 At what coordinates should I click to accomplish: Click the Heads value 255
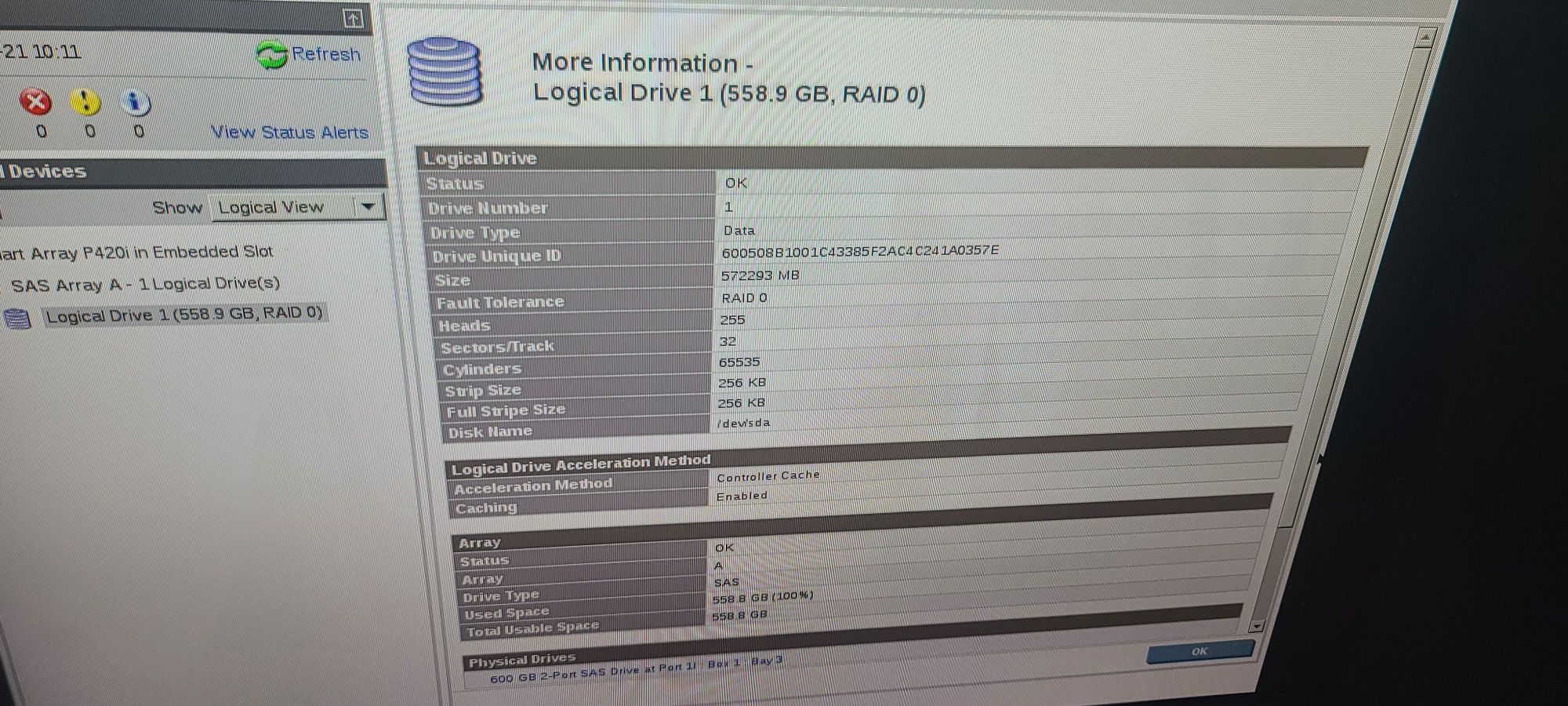732,320
